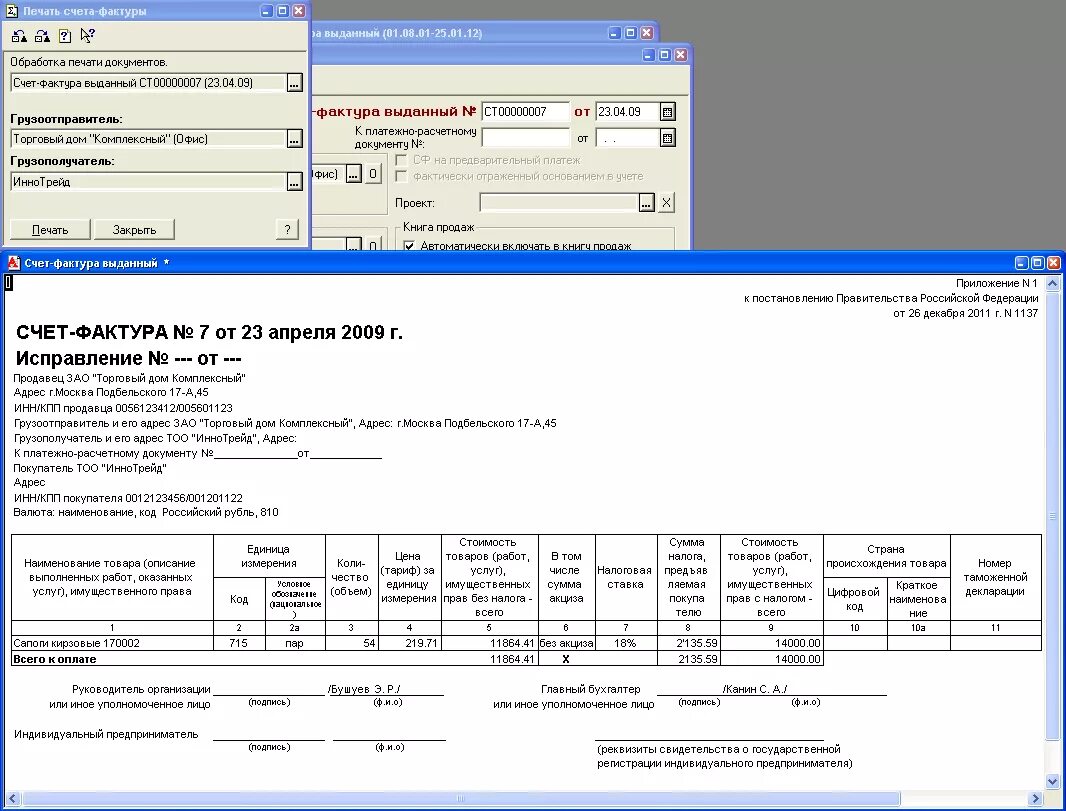The width and height of the screenshot is (1066, 811).
Task: Select the Всего к оплате row label
Action: (55, 659)
